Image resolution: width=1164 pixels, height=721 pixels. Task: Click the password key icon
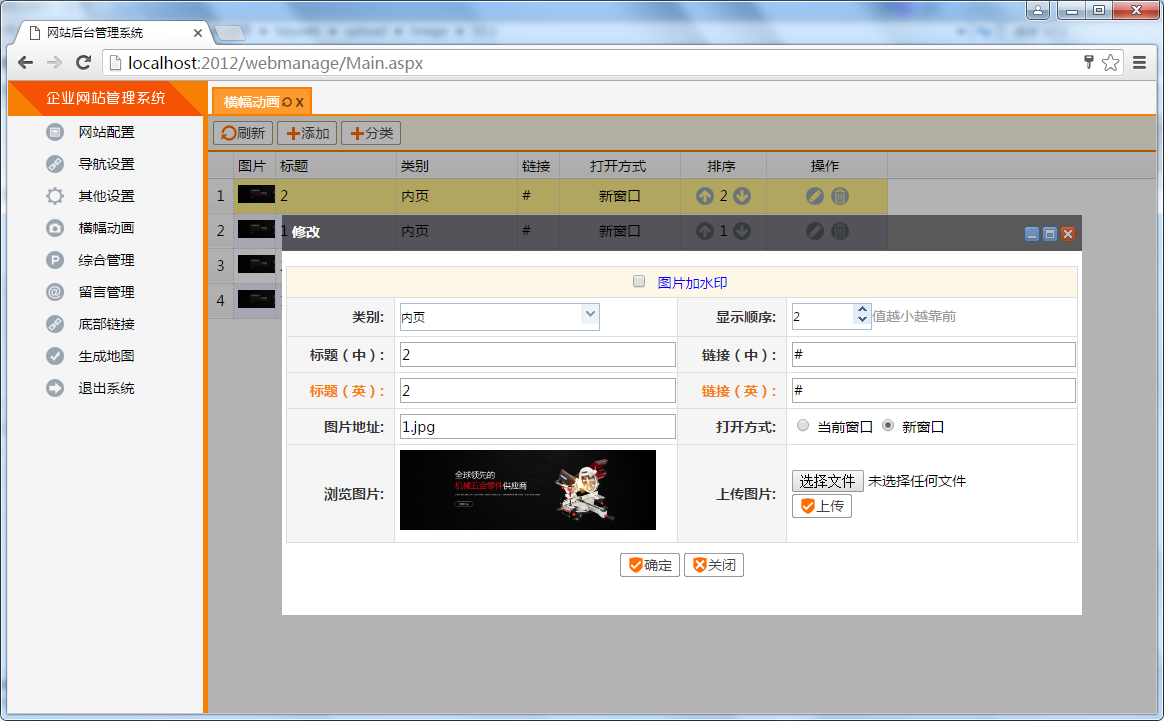[x=1088, y=62]
